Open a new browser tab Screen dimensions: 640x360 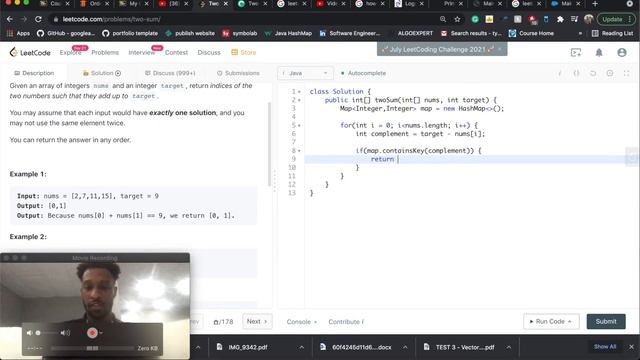[595, 4]
